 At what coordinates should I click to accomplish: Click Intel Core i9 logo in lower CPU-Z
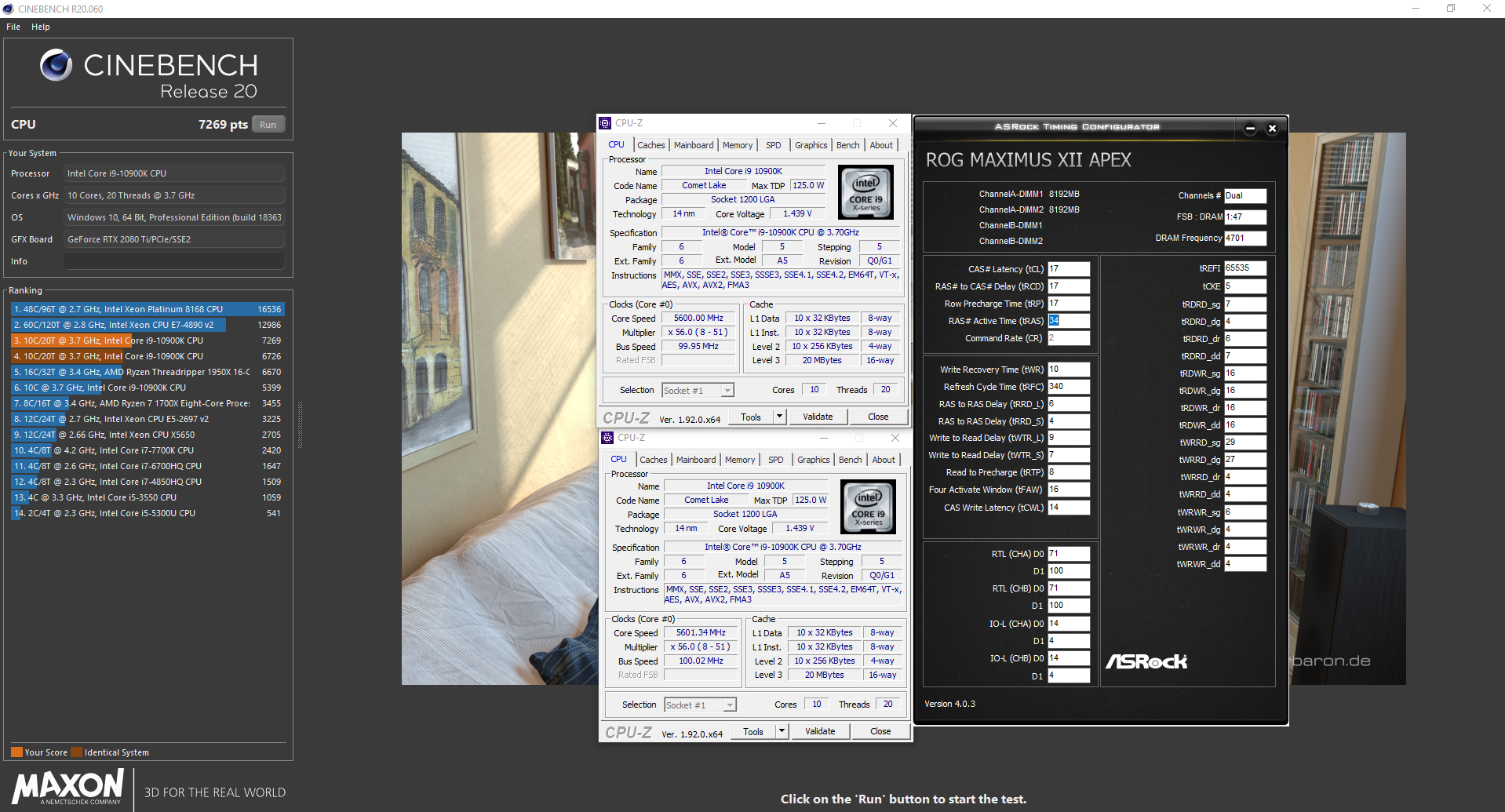tap(869, 506)
